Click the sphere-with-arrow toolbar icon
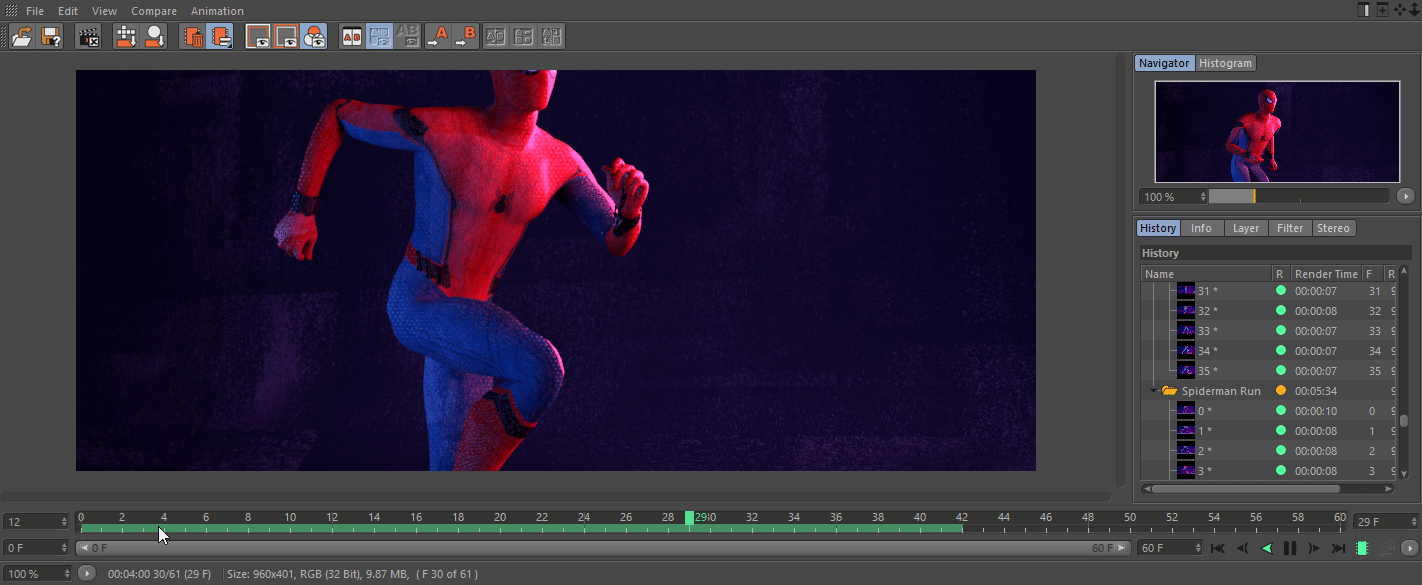The image size is (1422, 585). (x=155, y=37)
